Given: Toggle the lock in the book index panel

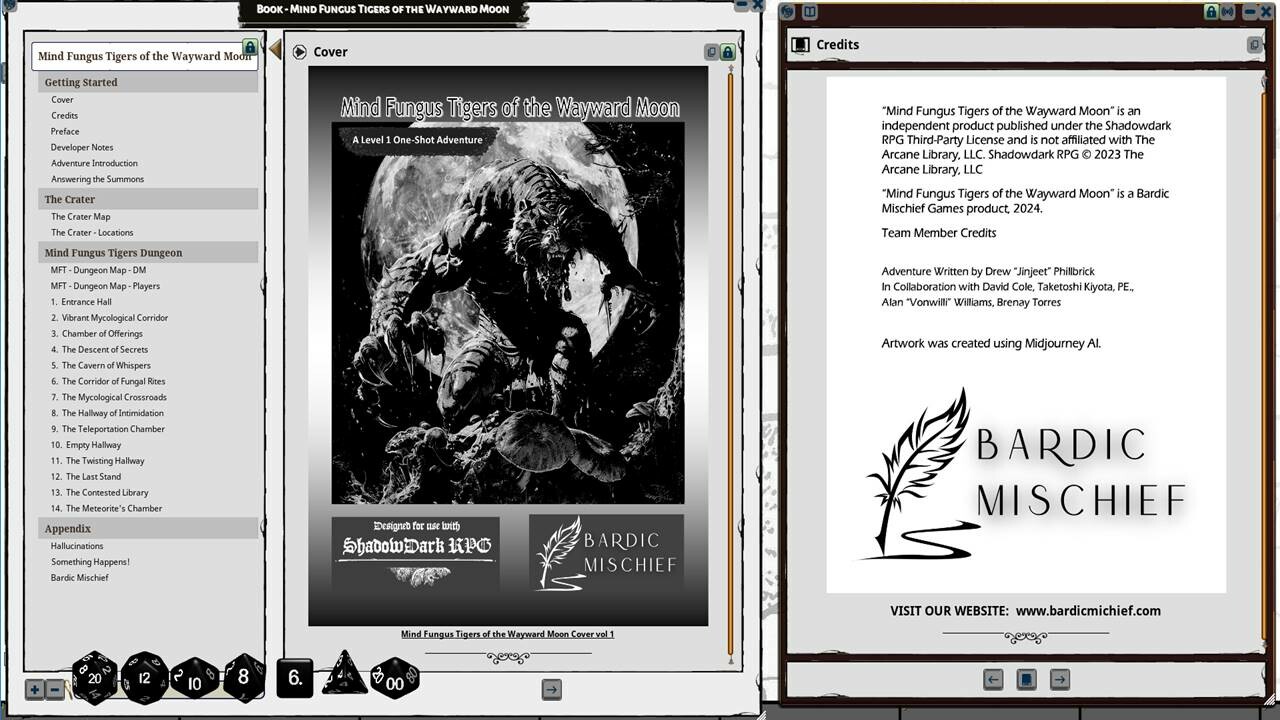Looking at the screenshot, I should point(250,47).
